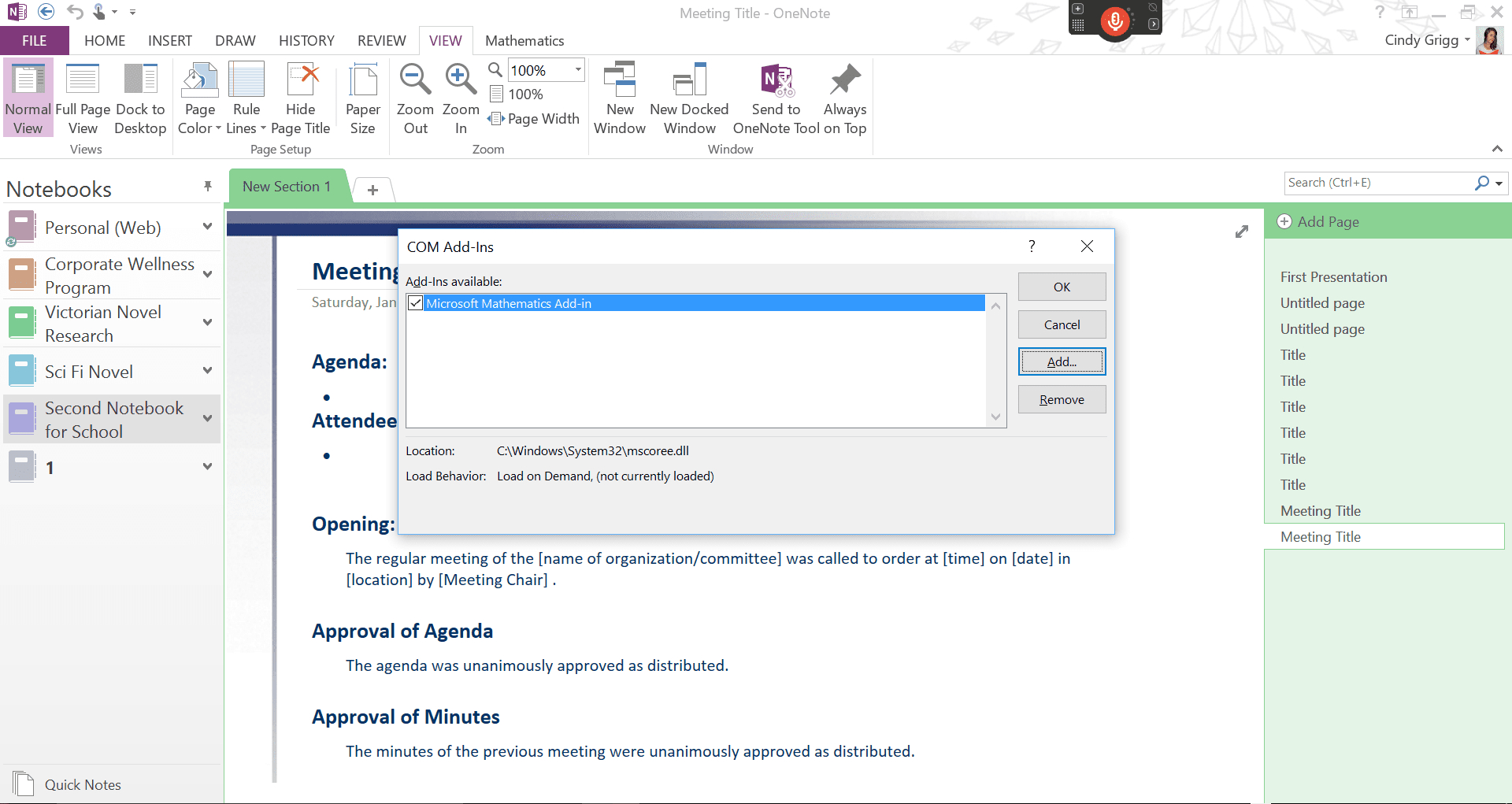Click the Search (Ctrl+E) box
Viewport: 1512px width, 804px height.
(1378, 183)
